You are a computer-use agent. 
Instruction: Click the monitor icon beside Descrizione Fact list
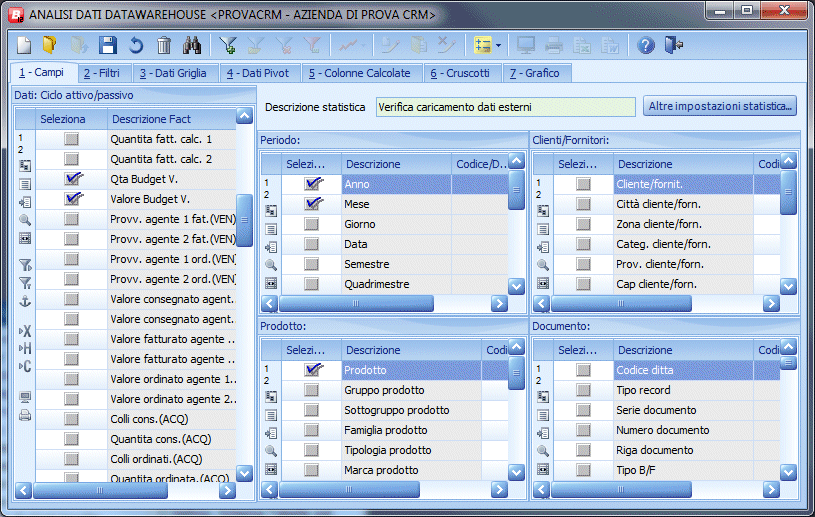tap(25, 397)
